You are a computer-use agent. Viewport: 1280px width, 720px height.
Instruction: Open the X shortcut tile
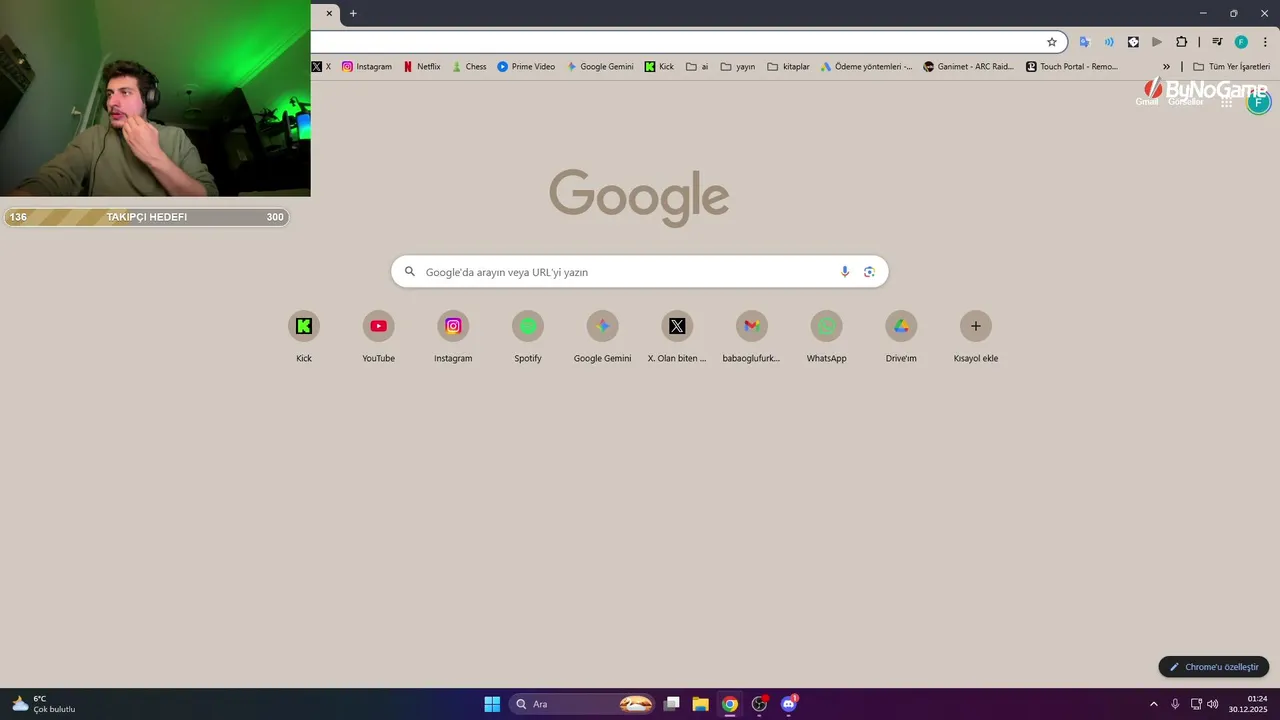pyautogui.click(x=677, y=326)
